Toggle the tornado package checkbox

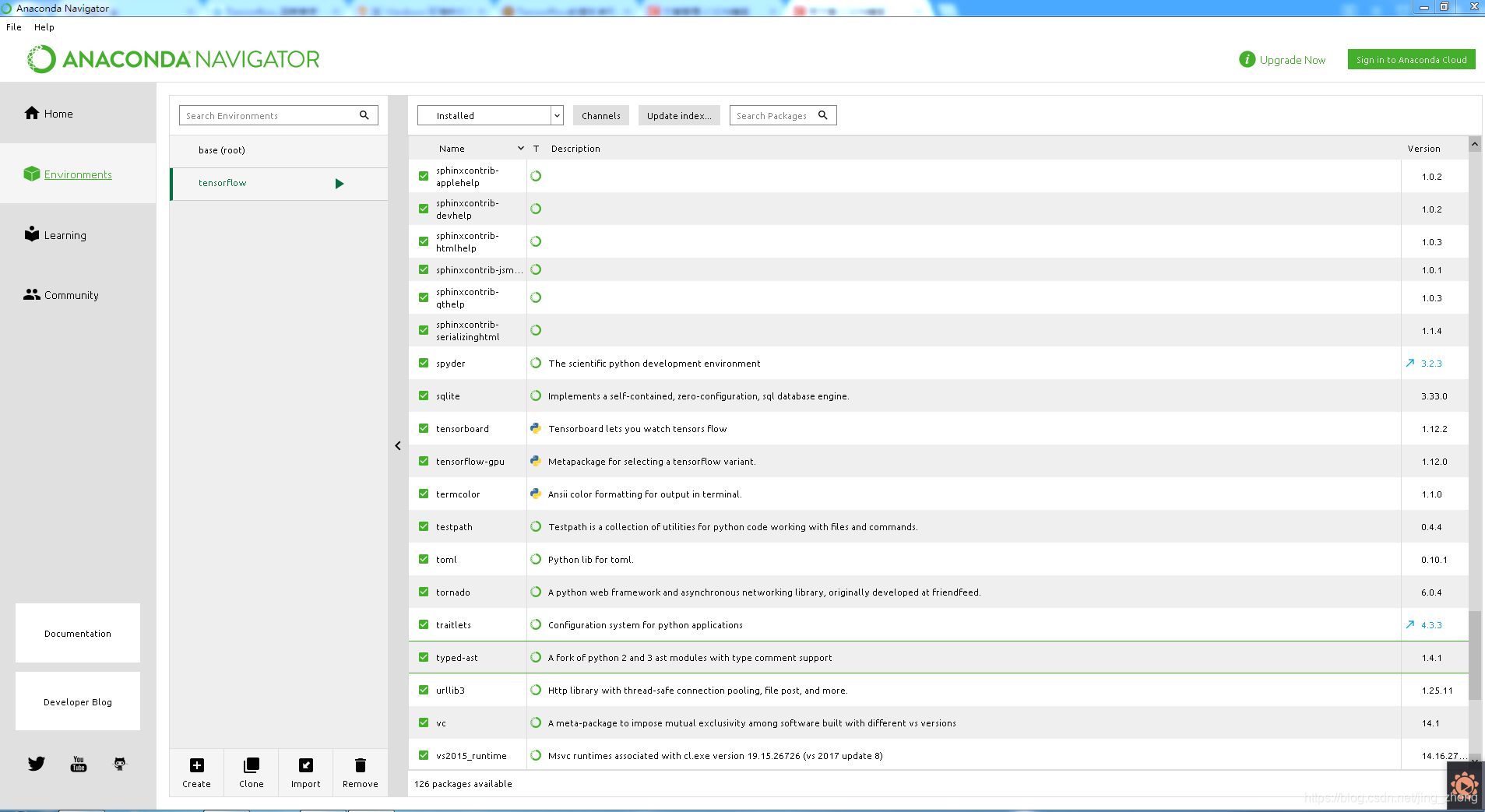424,592
